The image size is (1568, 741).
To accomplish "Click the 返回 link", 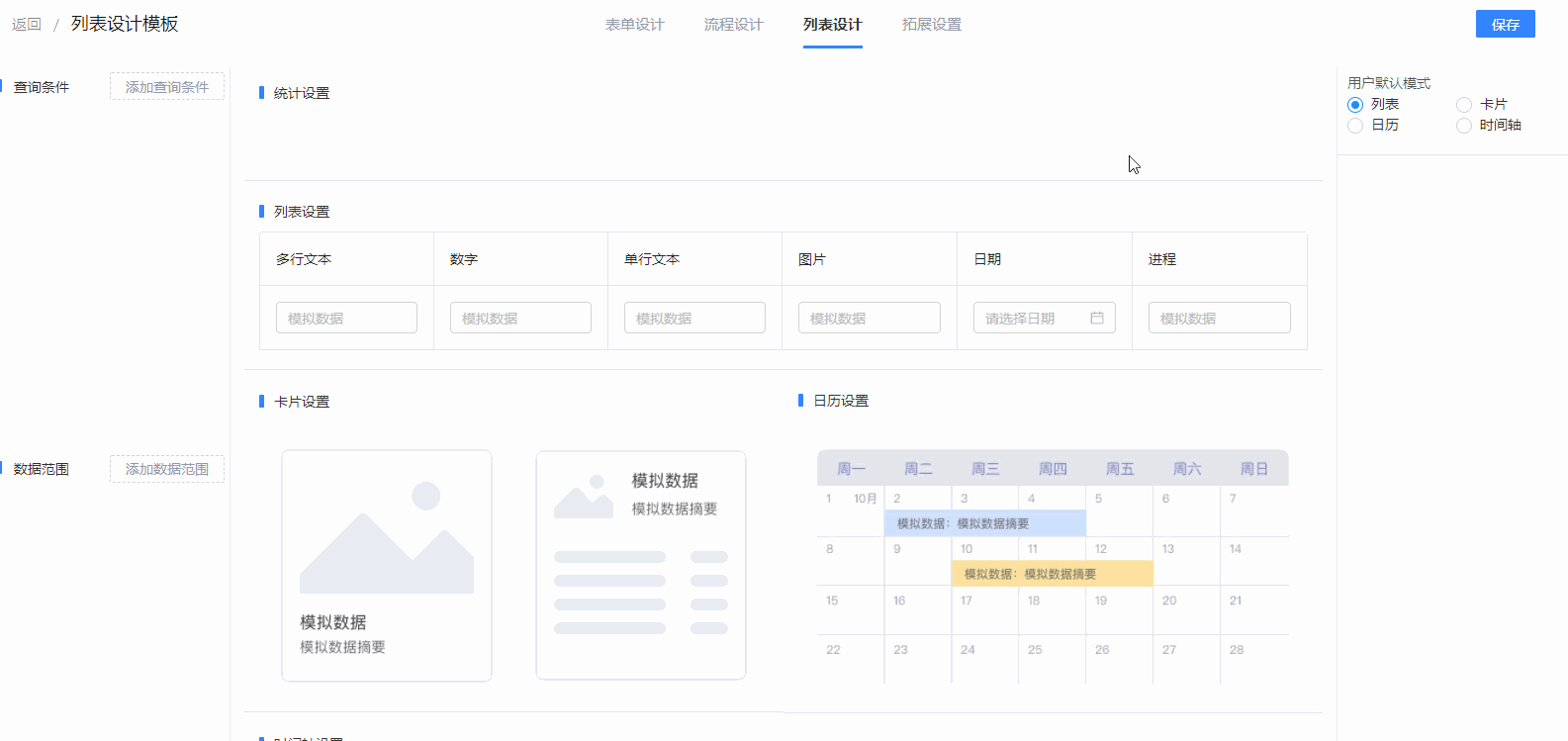I will click(27, 25).
